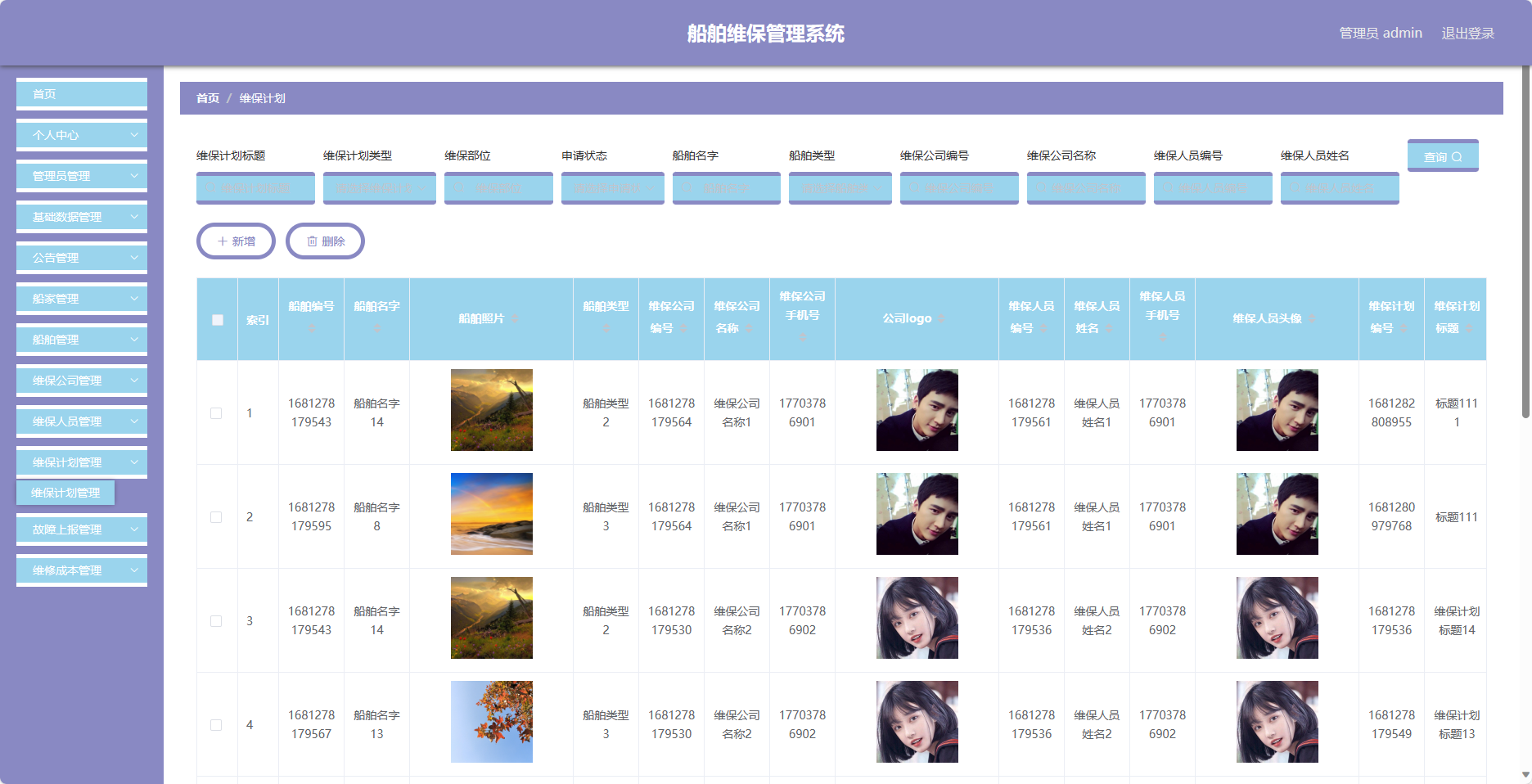Click sort arrows beside 公司logo header

click(x=941, y=318)
